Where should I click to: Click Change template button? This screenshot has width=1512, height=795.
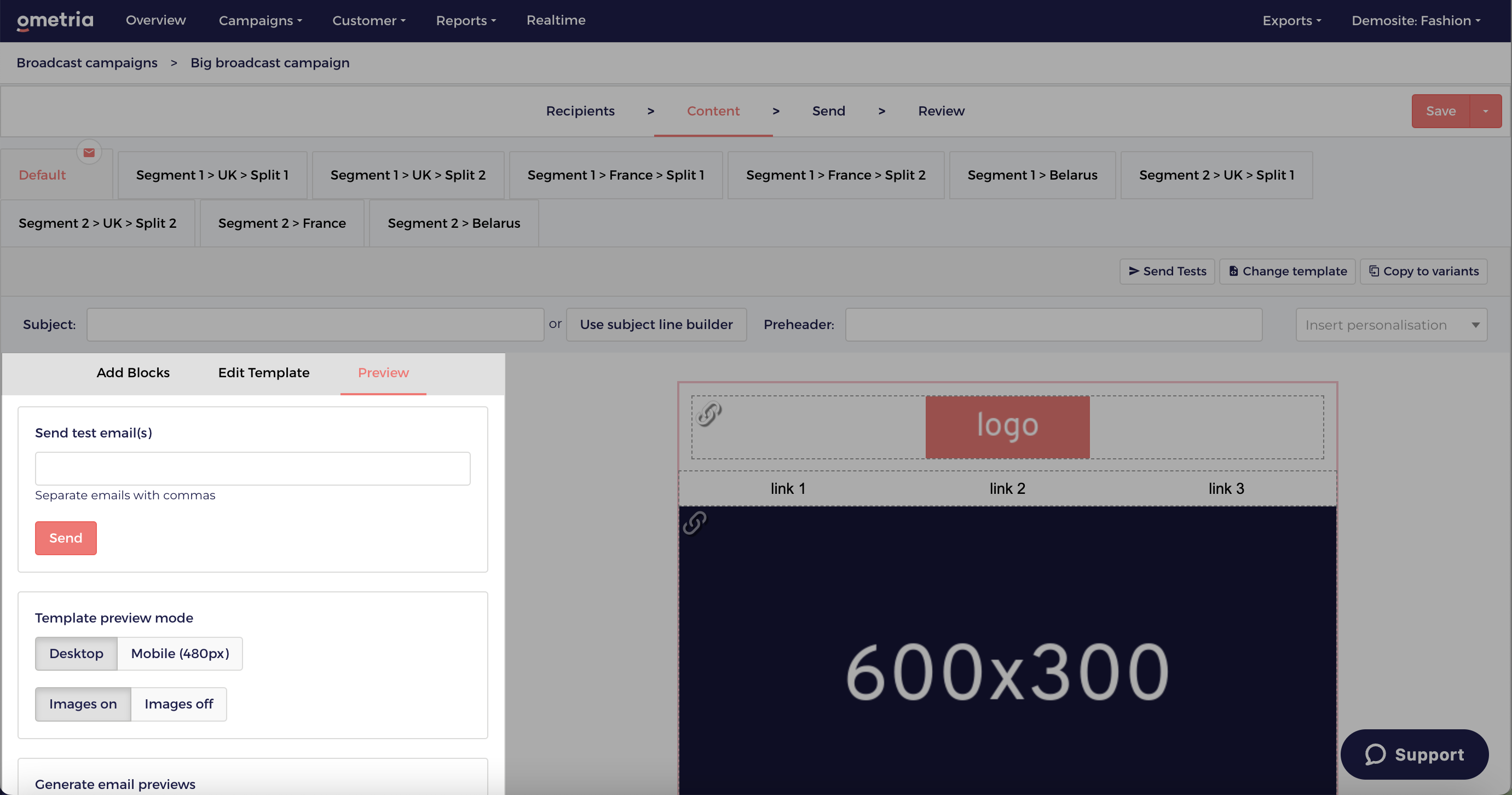[x=1287, y=271]
